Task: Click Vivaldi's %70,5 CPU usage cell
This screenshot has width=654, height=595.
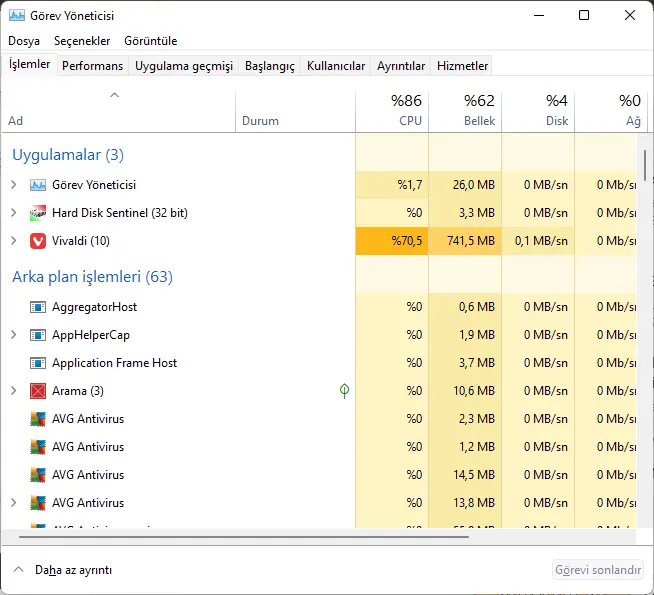Action: 392,241
